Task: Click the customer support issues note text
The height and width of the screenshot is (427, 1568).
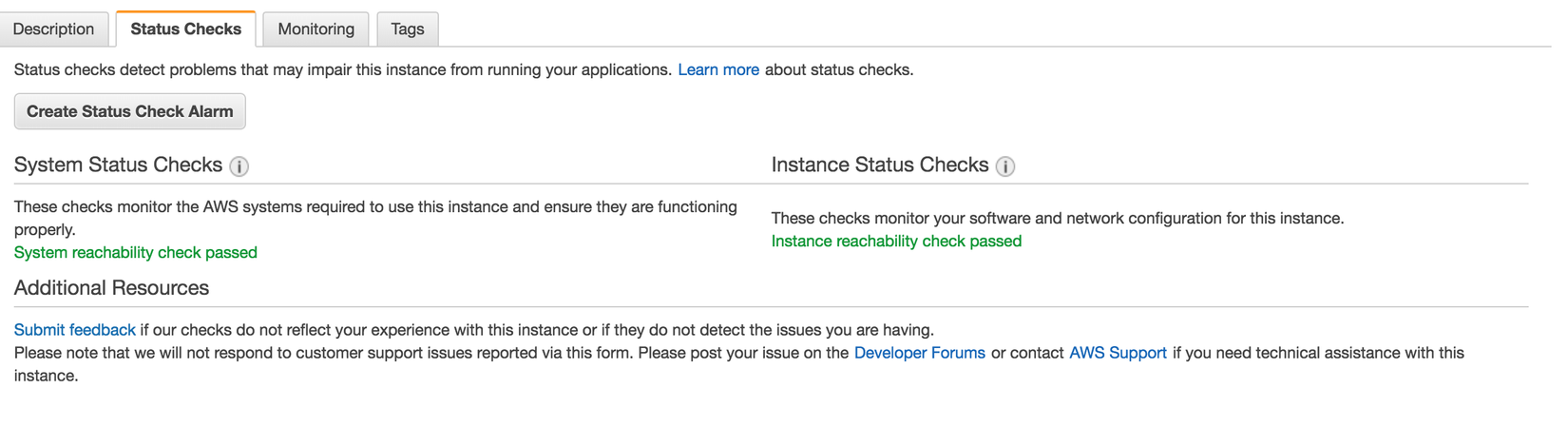Action: point(428,353)
